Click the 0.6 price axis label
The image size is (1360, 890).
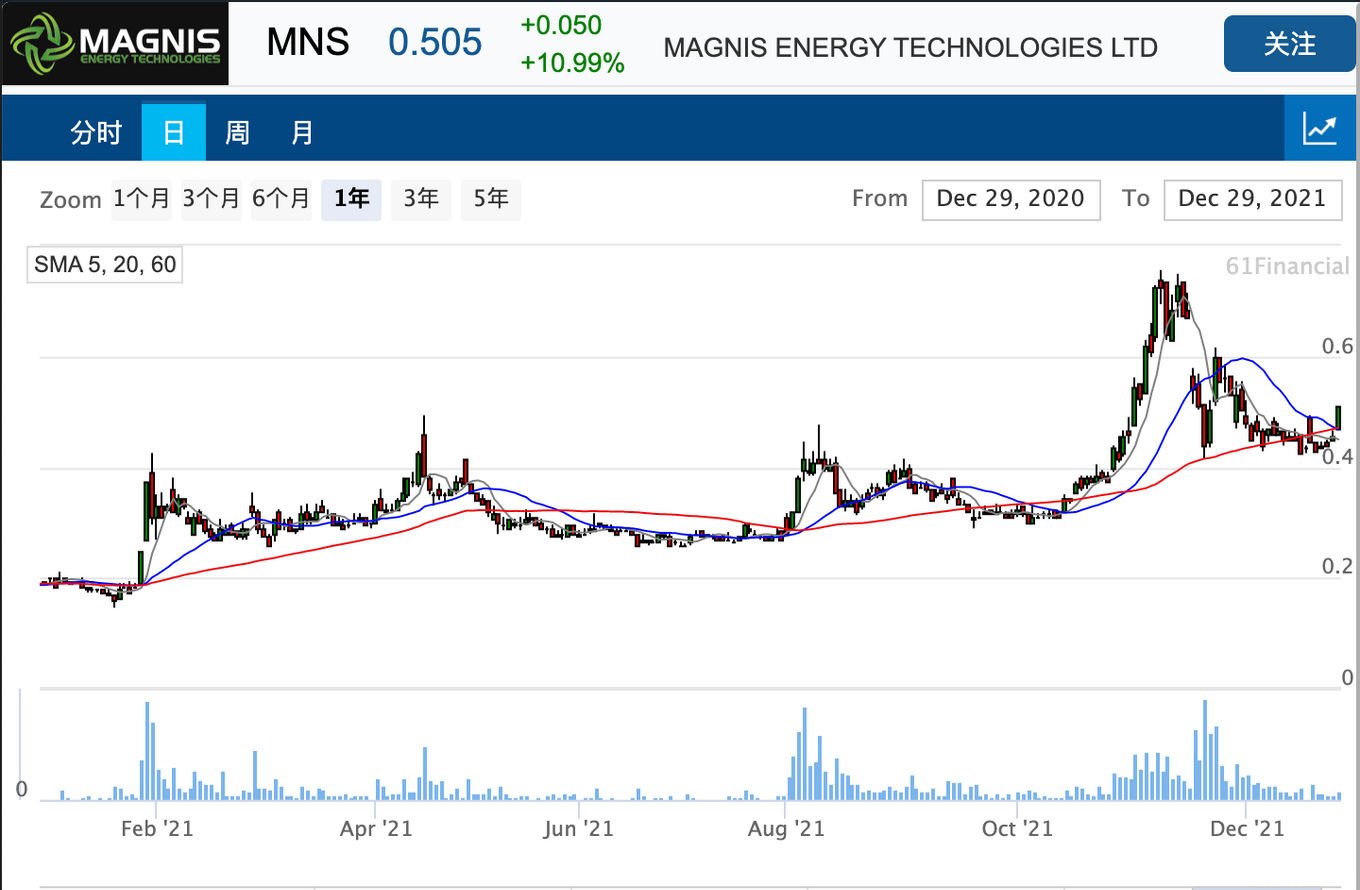1336,347
